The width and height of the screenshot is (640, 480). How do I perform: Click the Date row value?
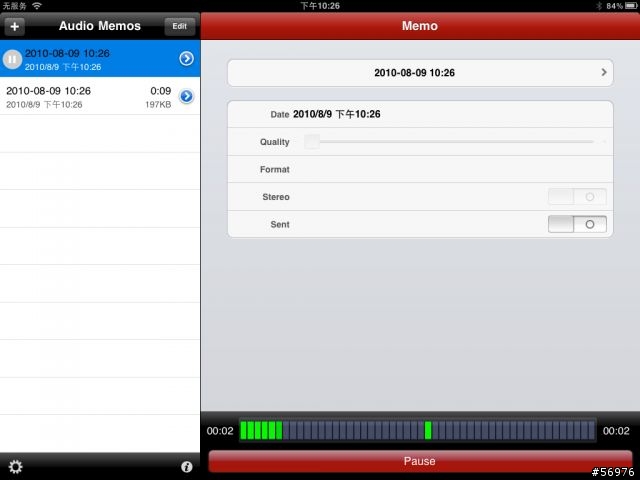tap(337, 114)
